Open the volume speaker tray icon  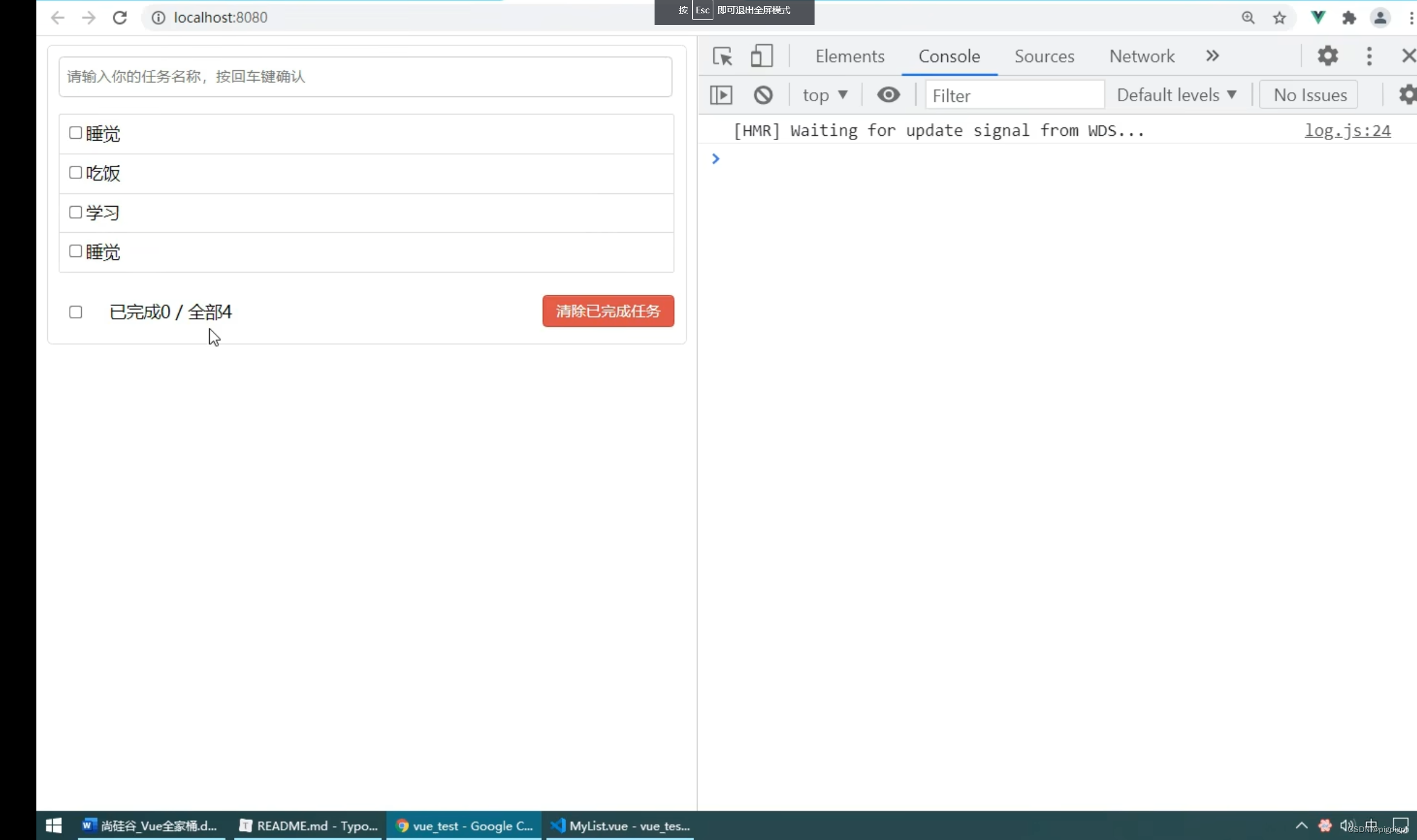(1347, 825)
